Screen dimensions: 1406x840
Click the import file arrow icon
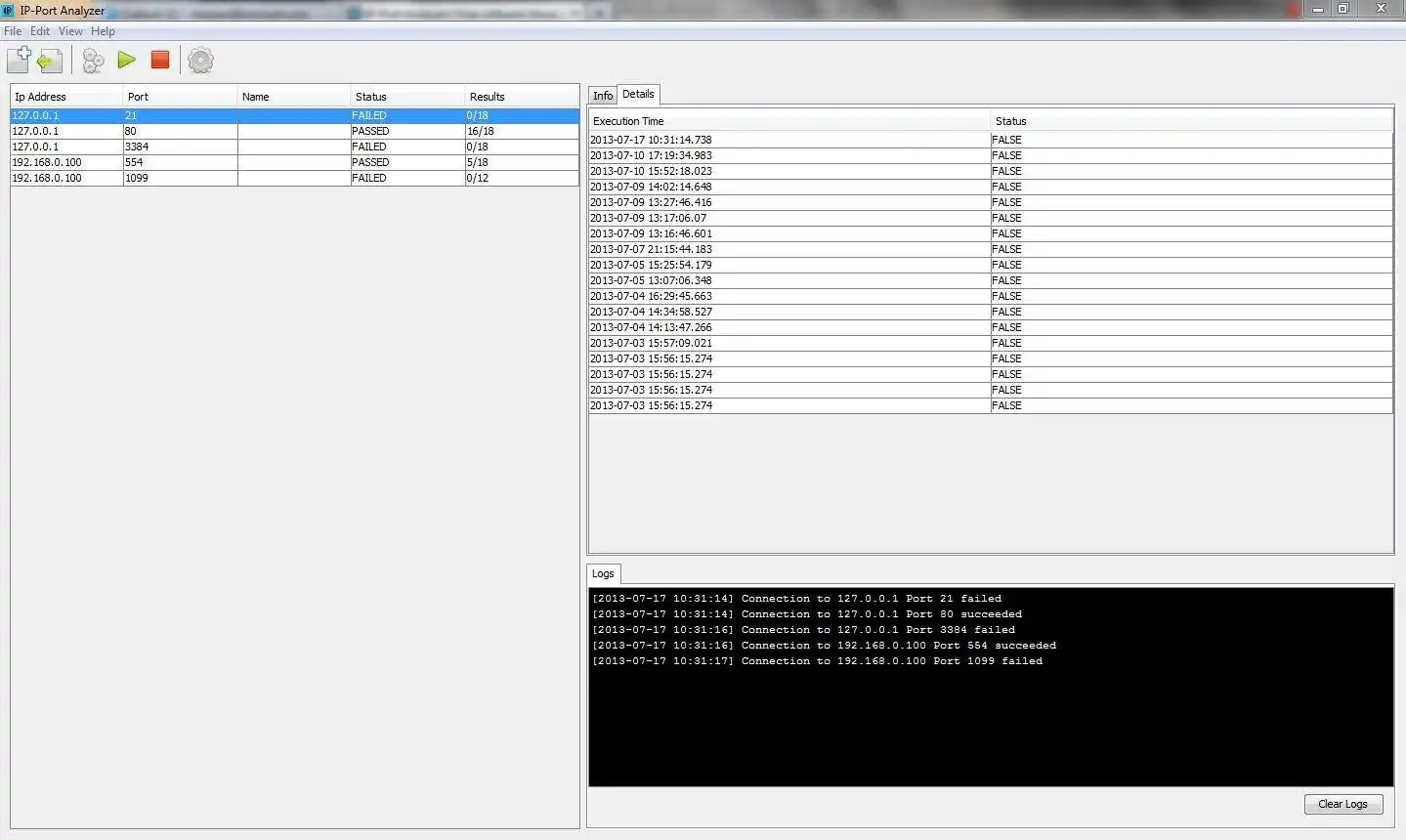(51, 62)
